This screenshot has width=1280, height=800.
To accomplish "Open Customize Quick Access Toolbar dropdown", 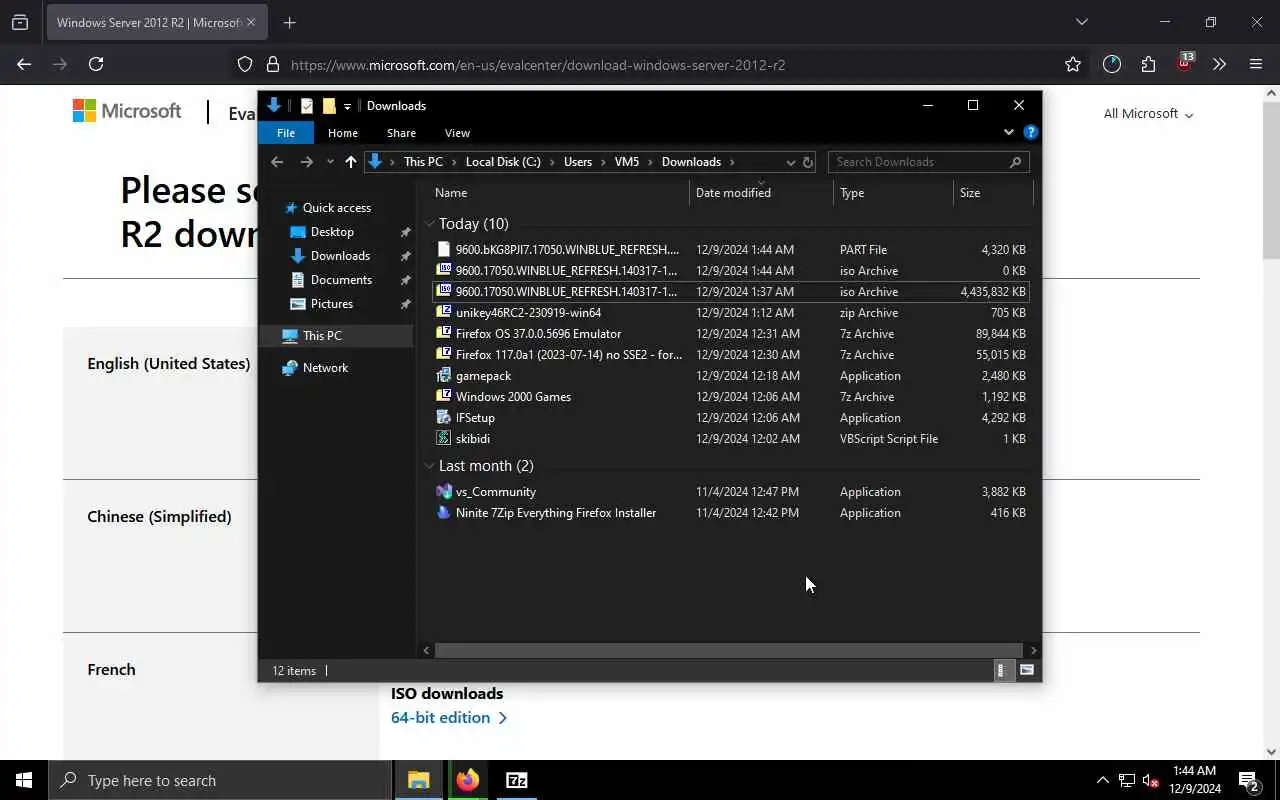I will point(347,106).
